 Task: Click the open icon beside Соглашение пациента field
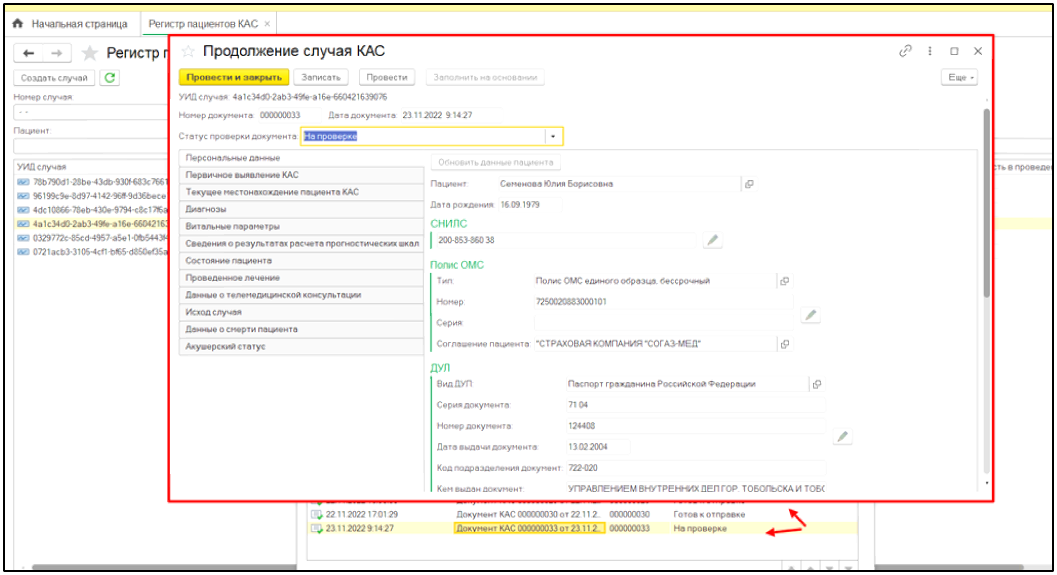point(785,344)
